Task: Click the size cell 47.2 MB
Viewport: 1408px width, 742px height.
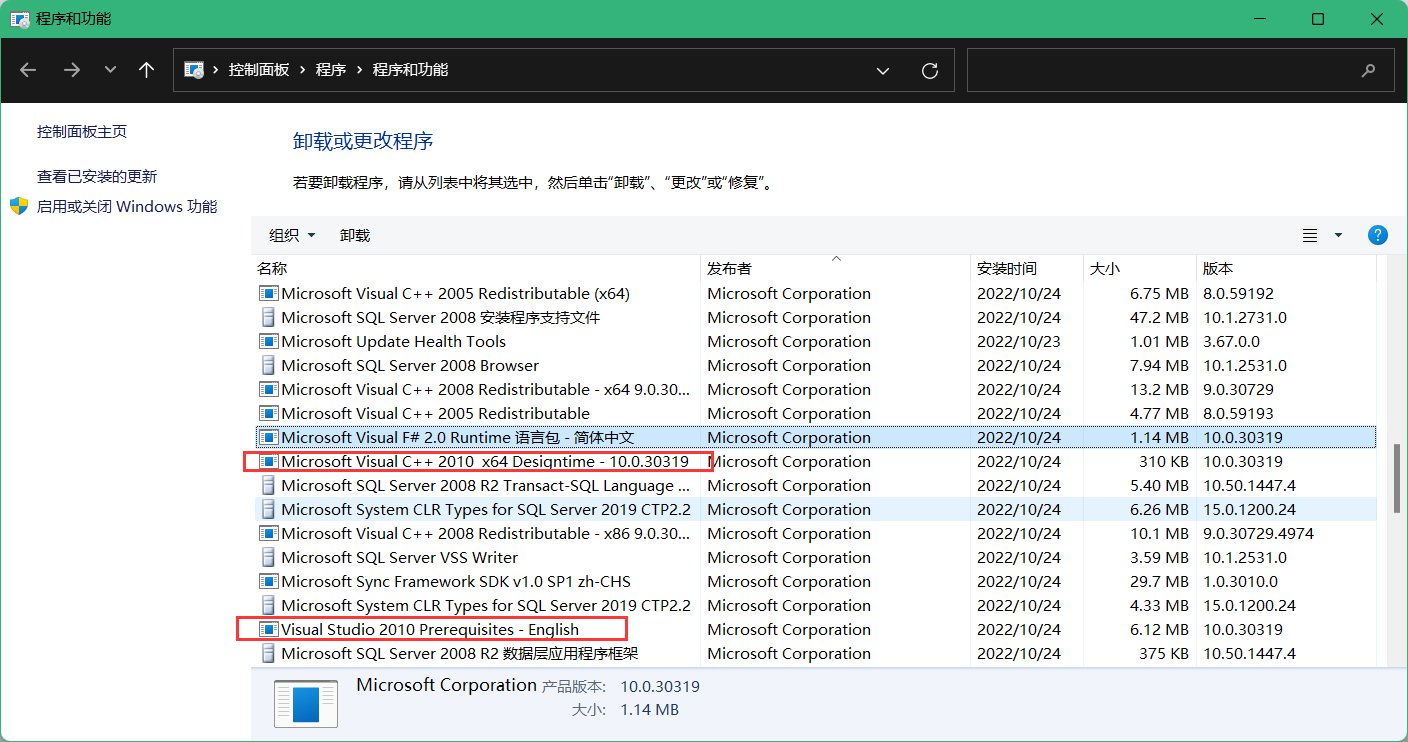Action: coord(1159,317)
